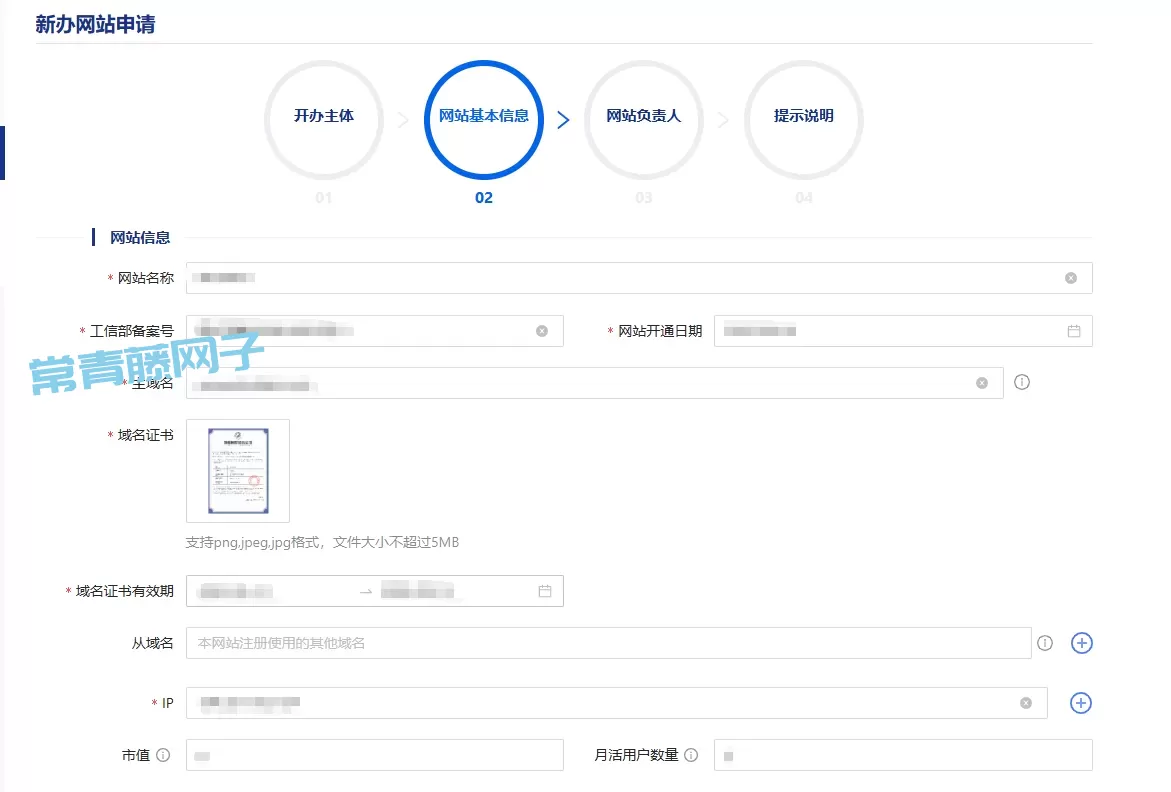Image resolution: width=1171 pixels, height=792 pixels.
Task: Click the info icon beside the 主域名 field
Action: pyautogui.click(x=1022, y=382)
